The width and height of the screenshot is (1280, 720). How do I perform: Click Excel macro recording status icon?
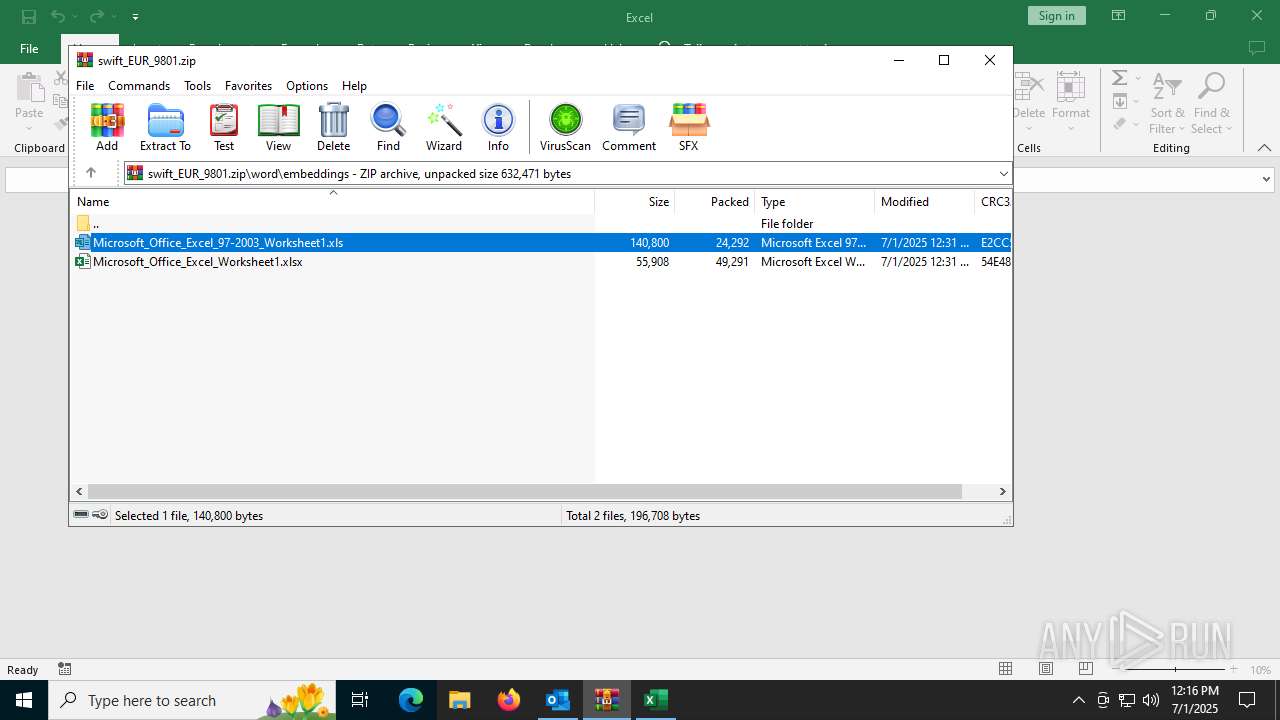pos(65,669)
